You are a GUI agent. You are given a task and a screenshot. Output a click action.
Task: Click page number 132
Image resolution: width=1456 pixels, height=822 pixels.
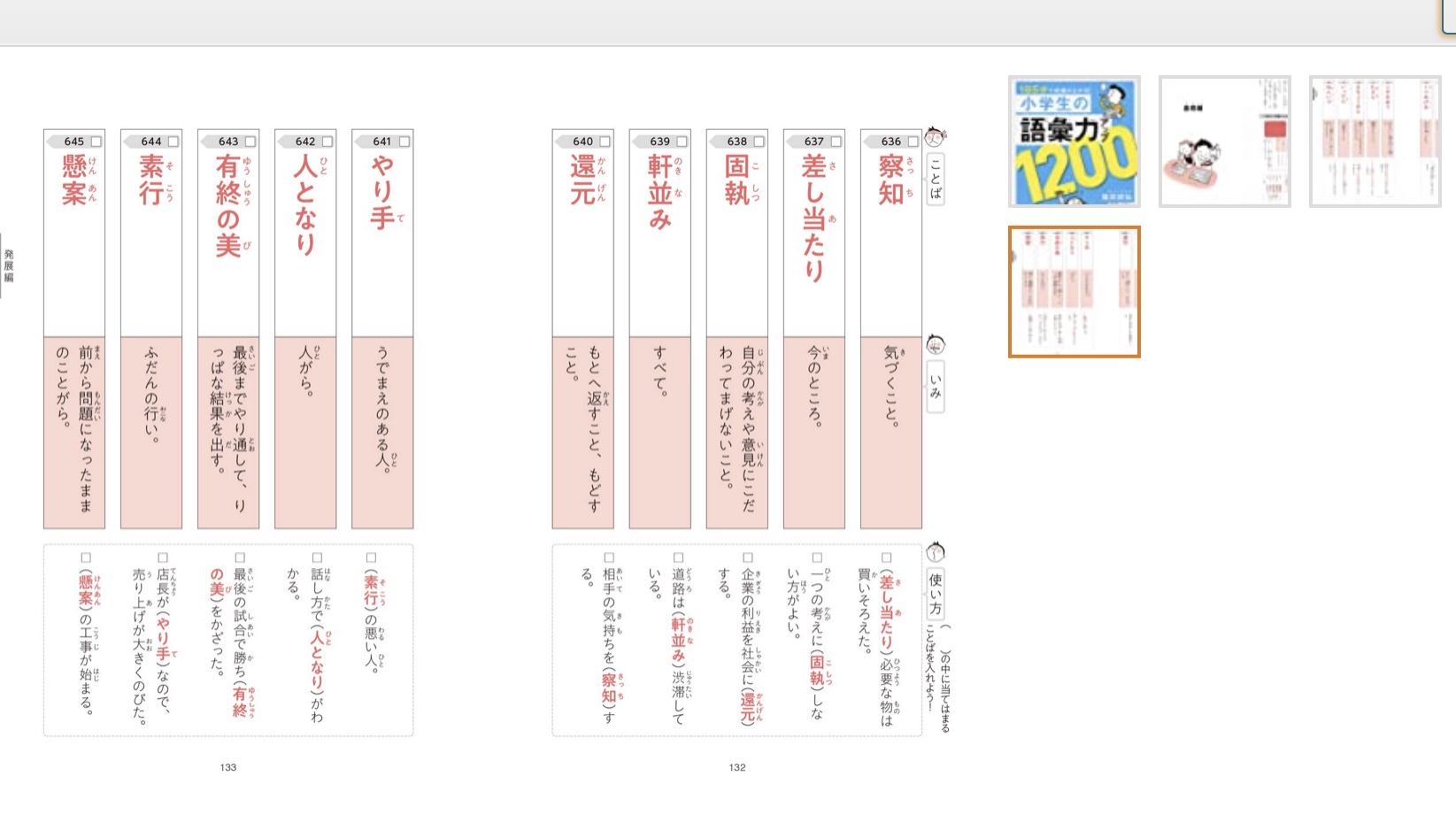[x=737, y=767]
